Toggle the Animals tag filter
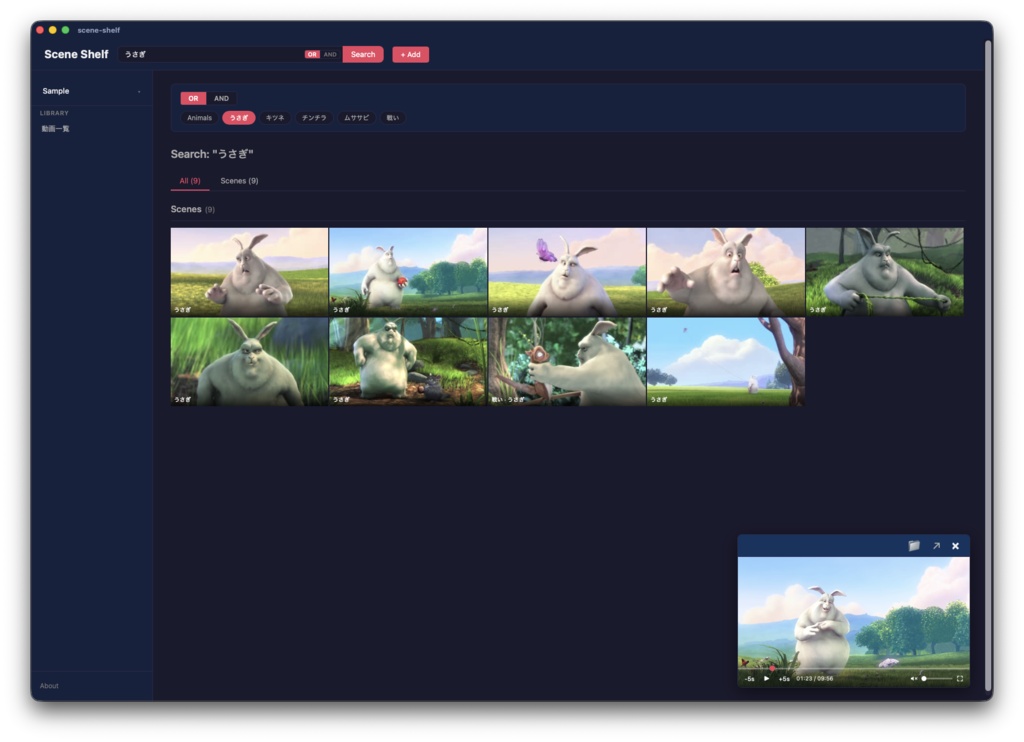Image resolution: width=1024 pixels, height=742 pixels. 199,118
